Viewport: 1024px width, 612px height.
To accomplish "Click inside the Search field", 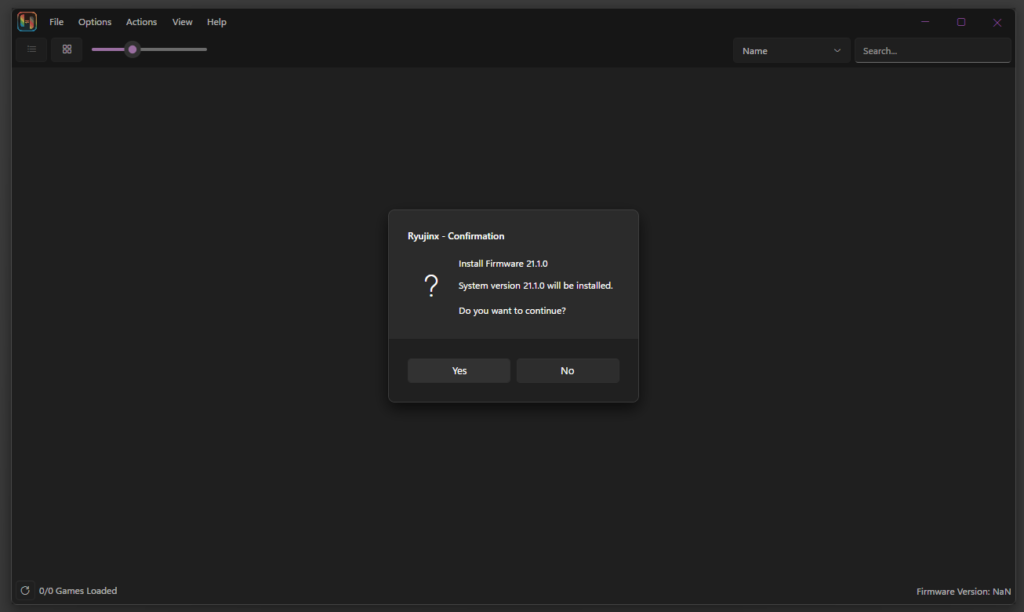I will click(930, 50).
